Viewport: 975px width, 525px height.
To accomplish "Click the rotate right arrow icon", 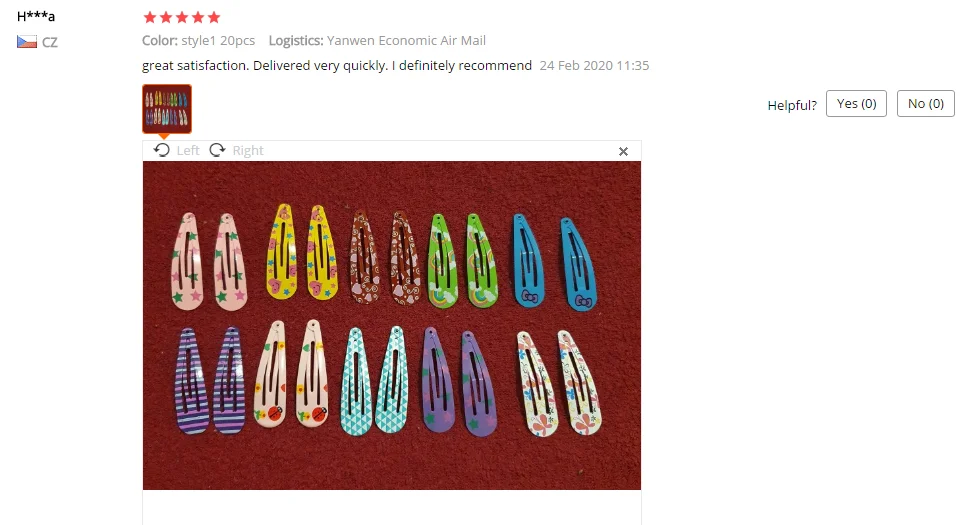I will [217, 150].
